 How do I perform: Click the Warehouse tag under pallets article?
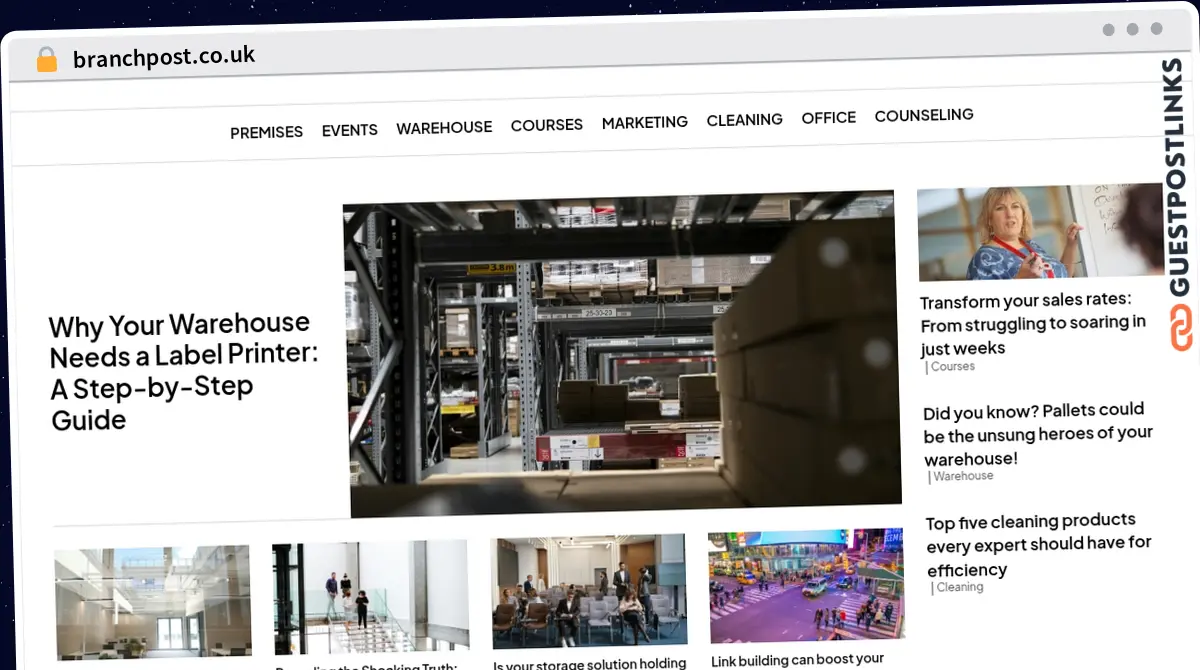(x=961, y=477)
